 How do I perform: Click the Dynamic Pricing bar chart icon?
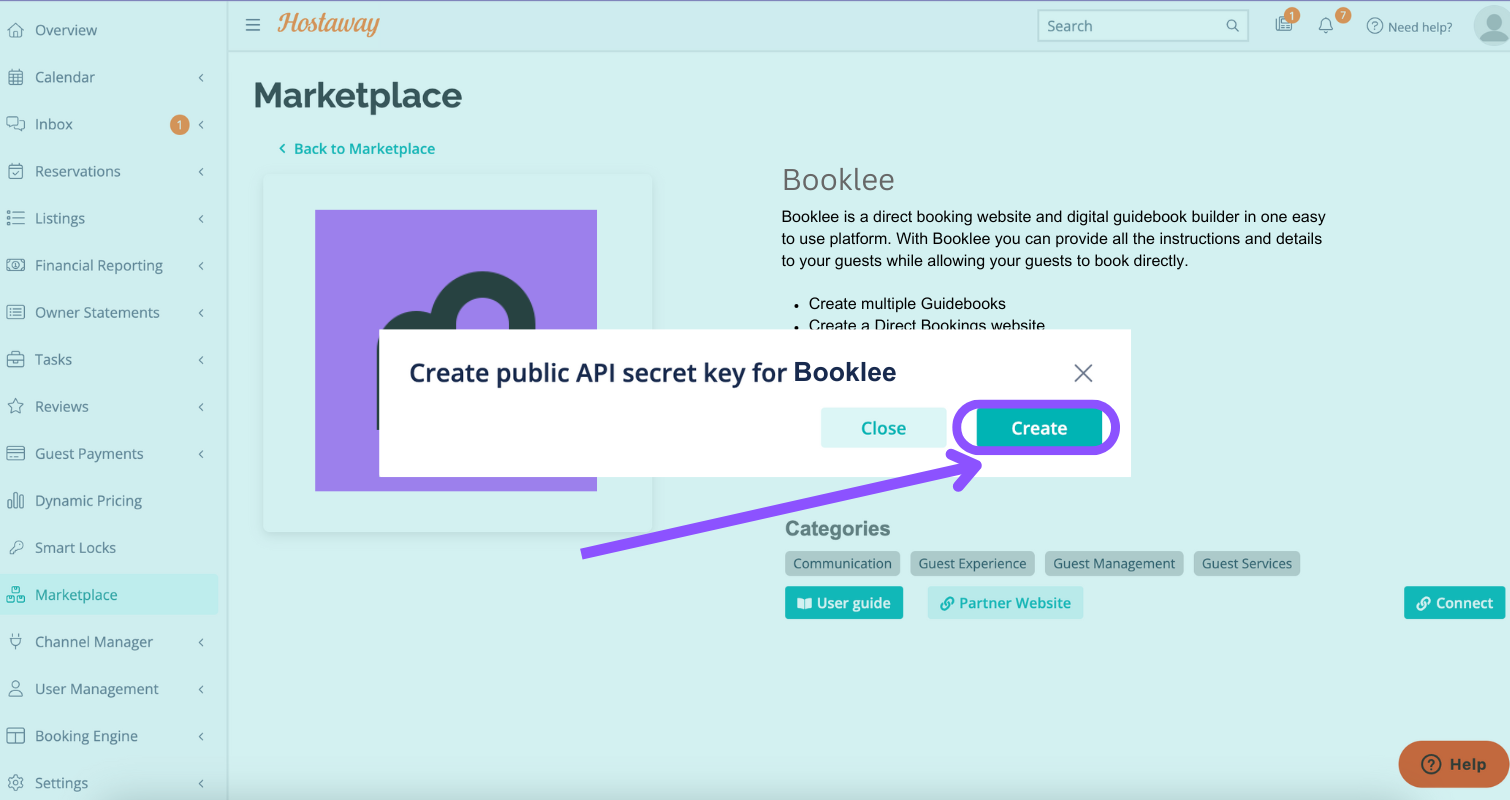15,500
